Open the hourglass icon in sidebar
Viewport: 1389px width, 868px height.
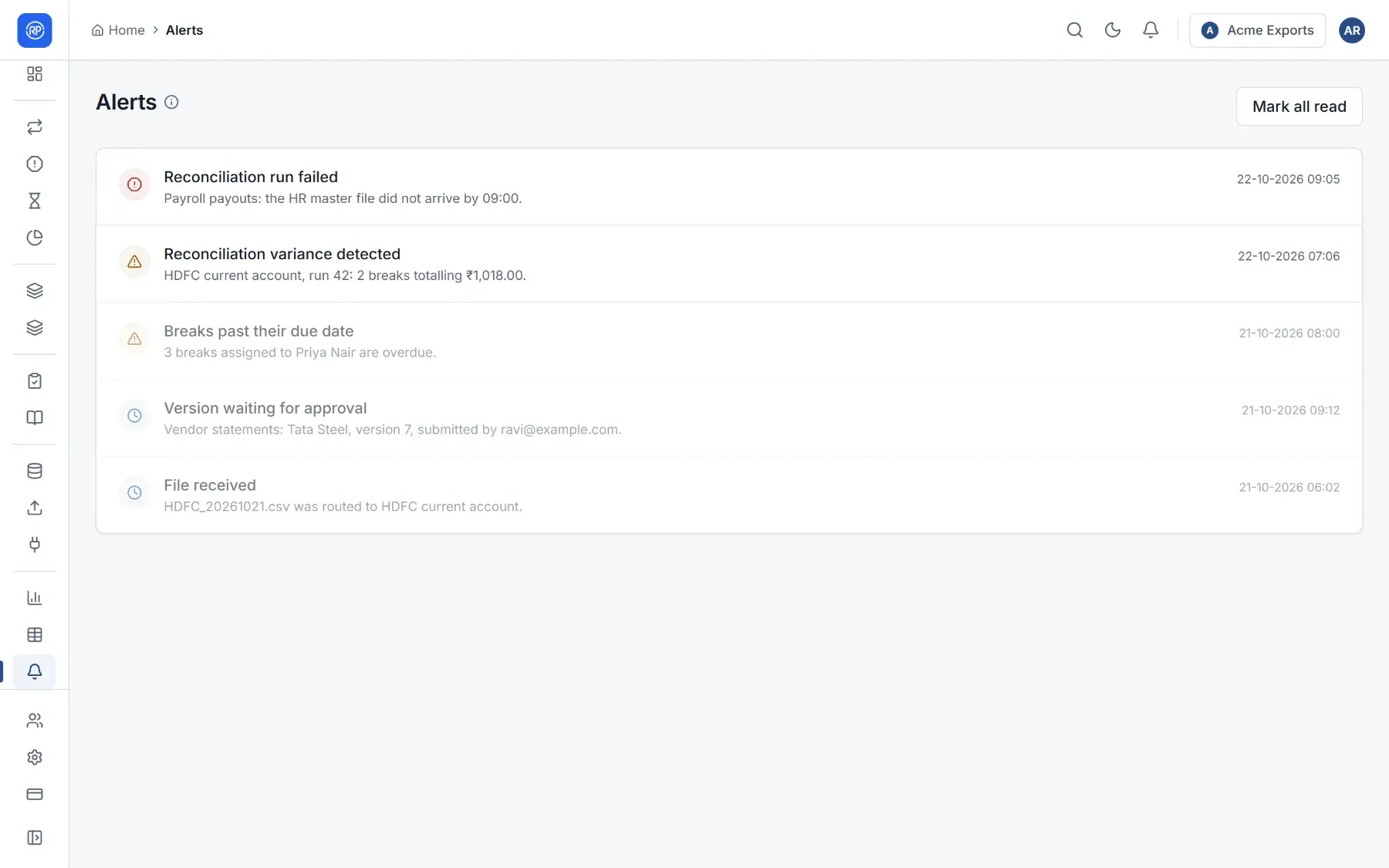[x=35, y=201]
